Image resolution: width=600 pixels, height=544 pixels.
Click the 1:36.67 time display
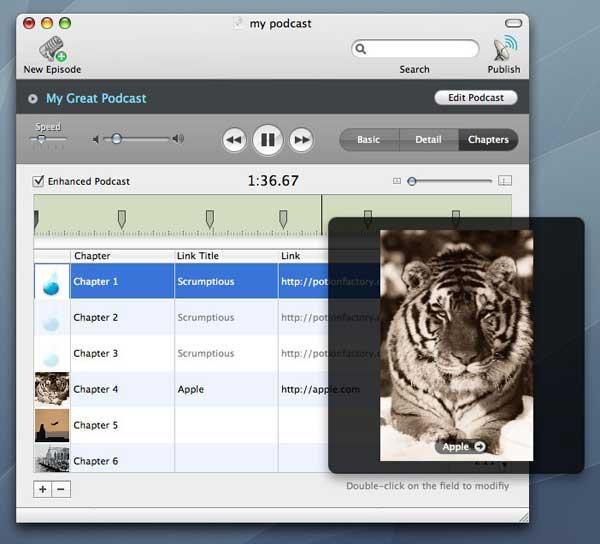[x=273, y=181]
